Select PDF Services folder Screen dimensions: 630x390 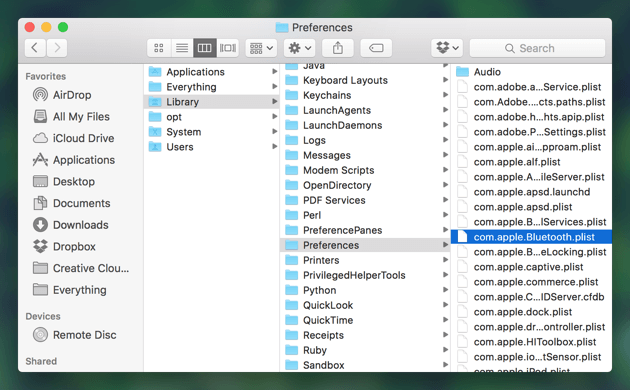365,200
